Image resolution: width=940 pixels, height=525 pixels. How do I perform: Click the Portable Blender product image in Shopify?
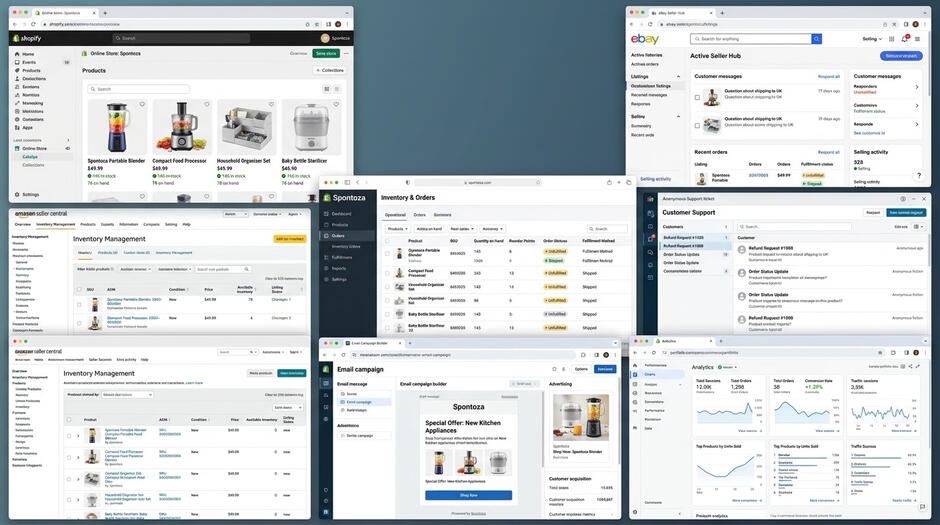coord(118,127)
